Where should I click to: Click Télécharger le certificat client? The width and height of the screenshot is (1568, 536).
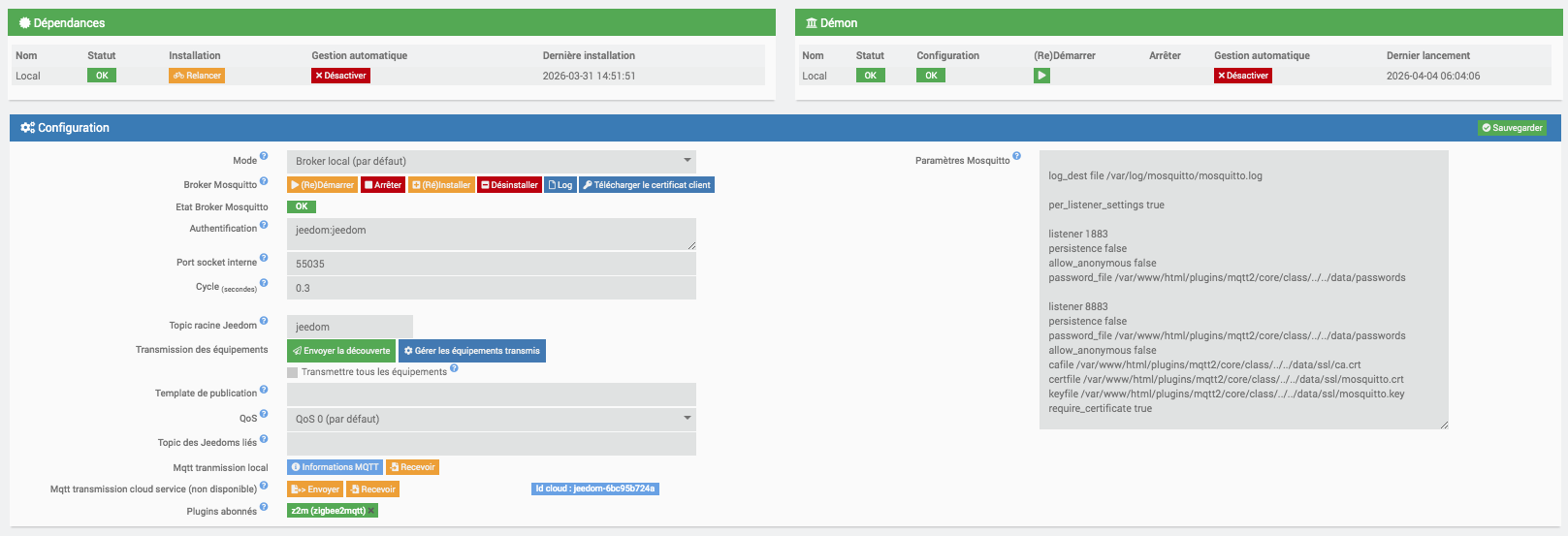click(x=647, y=185)
